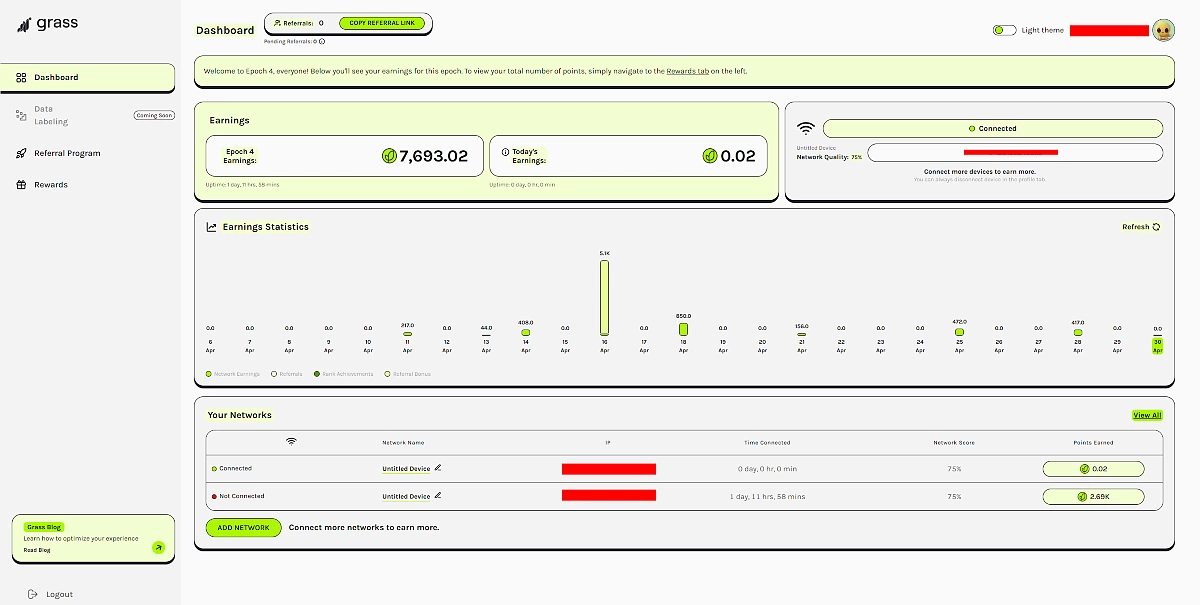This screenshot has height=605, width=1200.
Task: Click the Connected status pill
Action: (x=992, y=128)
